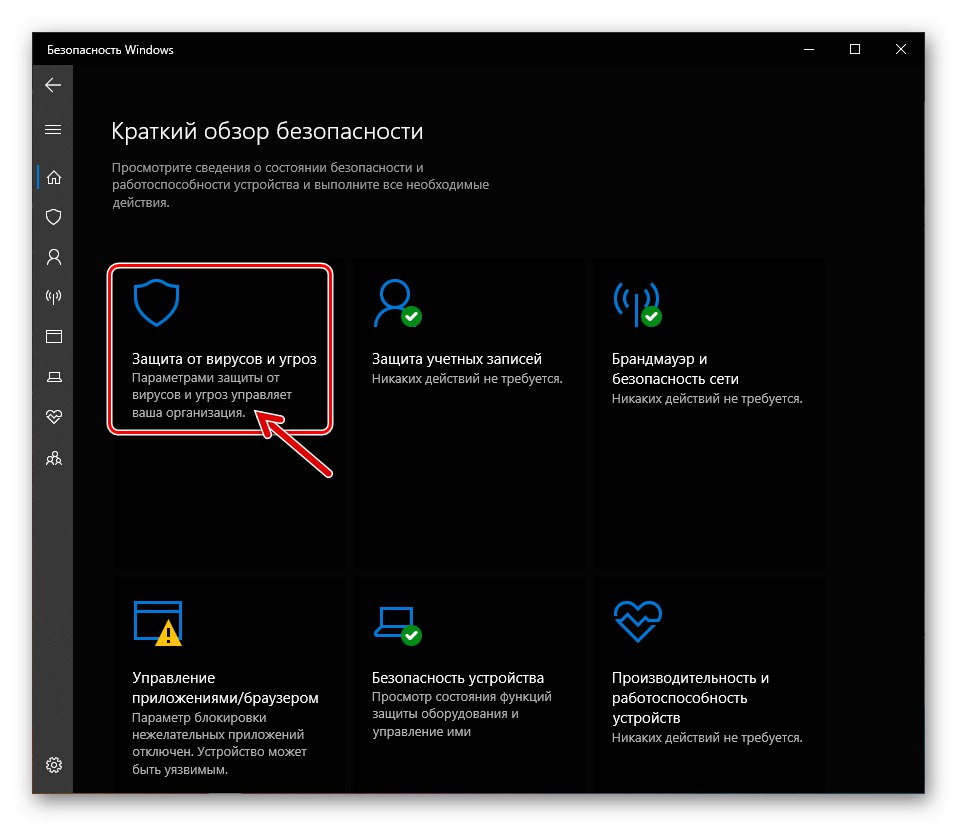Open device health heart icon in sidebar
This screenshot has width=957, height=826.
[54, 416]
